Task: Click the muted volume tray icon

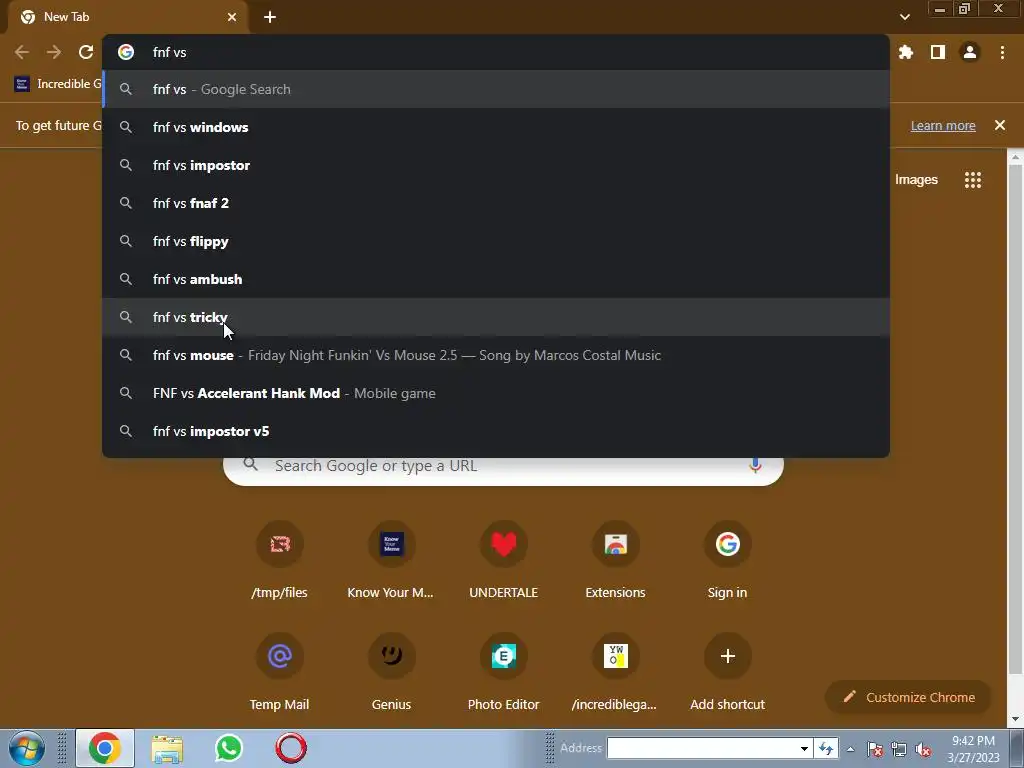Action: point(923,749)
